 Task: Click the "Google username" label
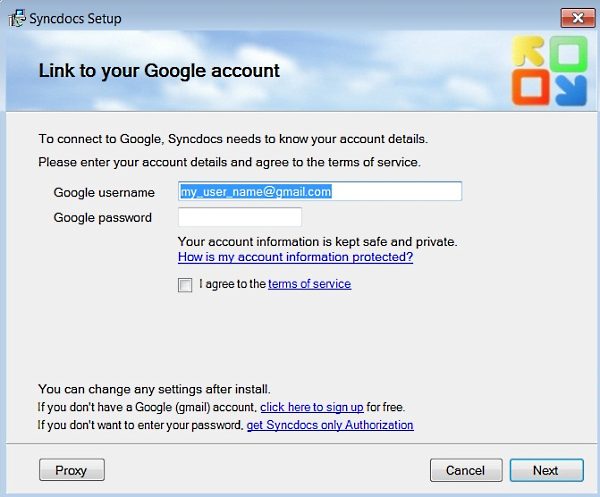click(104, 192)
